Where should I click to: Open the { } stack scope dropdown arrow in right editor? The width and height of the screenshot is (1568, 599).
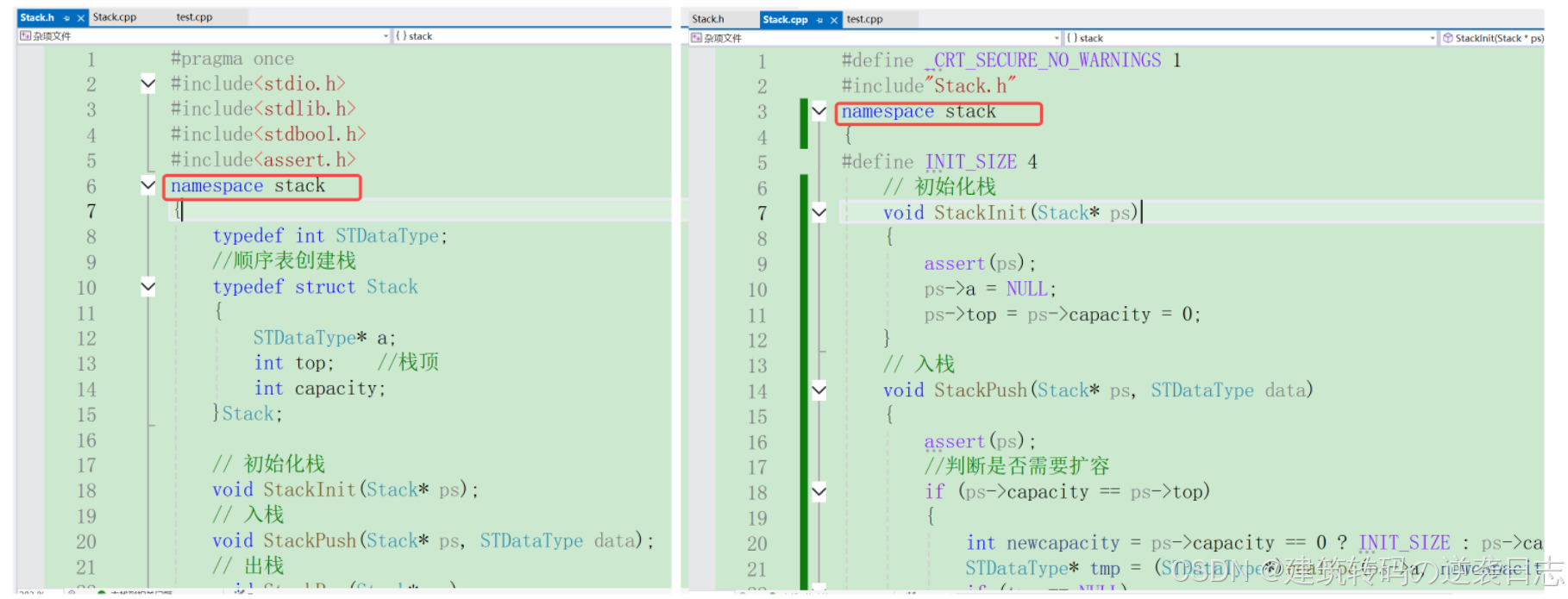[x=1433, y=38]
